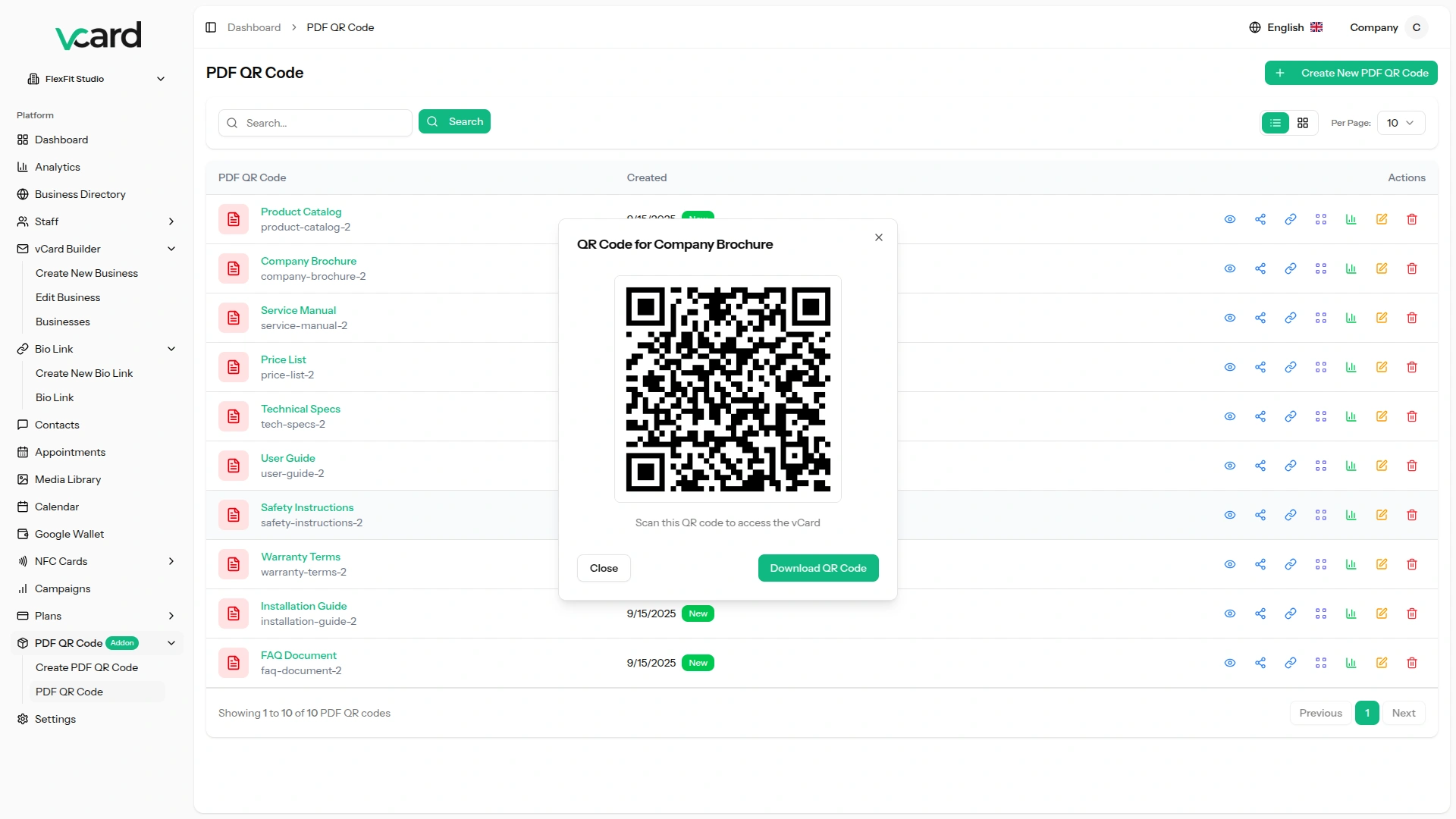Image resolution: width=1456 pixels, height=819 pixels.
Task: Switch to grid view layout
Action: click(x=1303, y=123)
